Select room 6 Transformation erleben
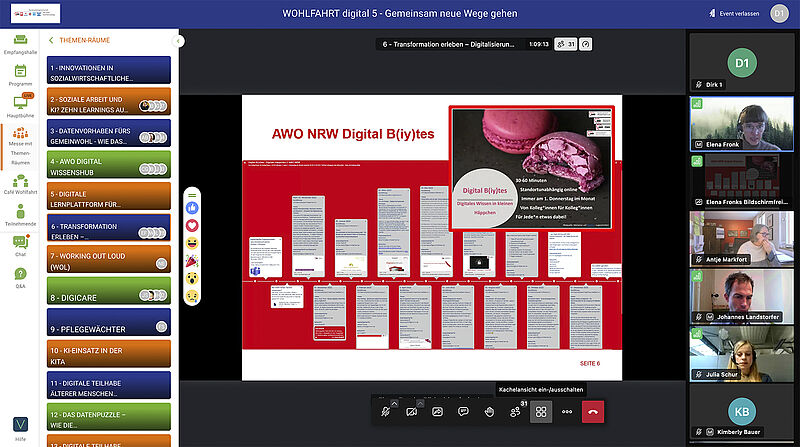Screen dimensions: 800x447 (109, 228)
